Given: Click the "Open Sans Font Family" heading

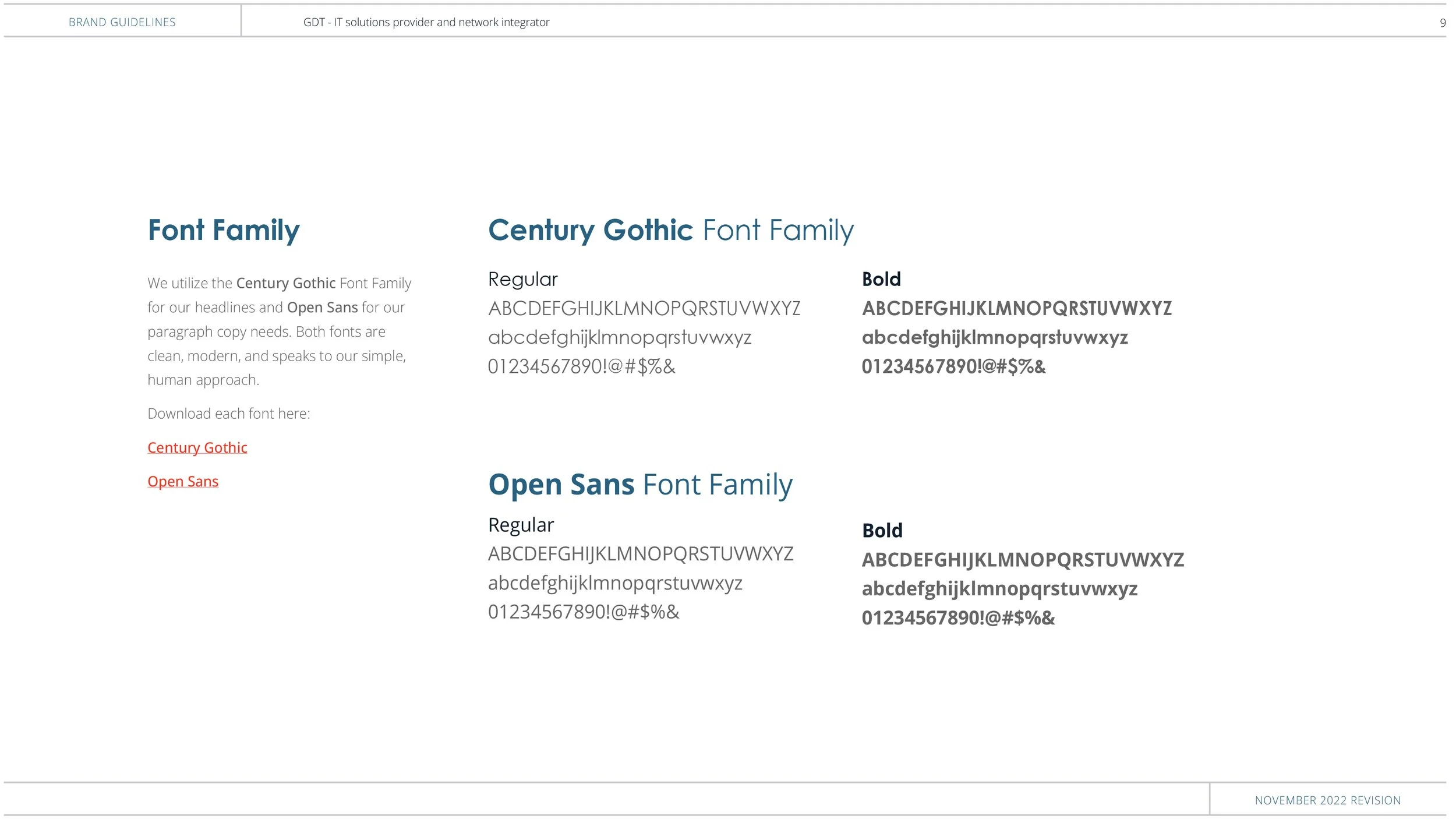Looking at the screenshot, I should pyautogui.click(x=641, y=485).
